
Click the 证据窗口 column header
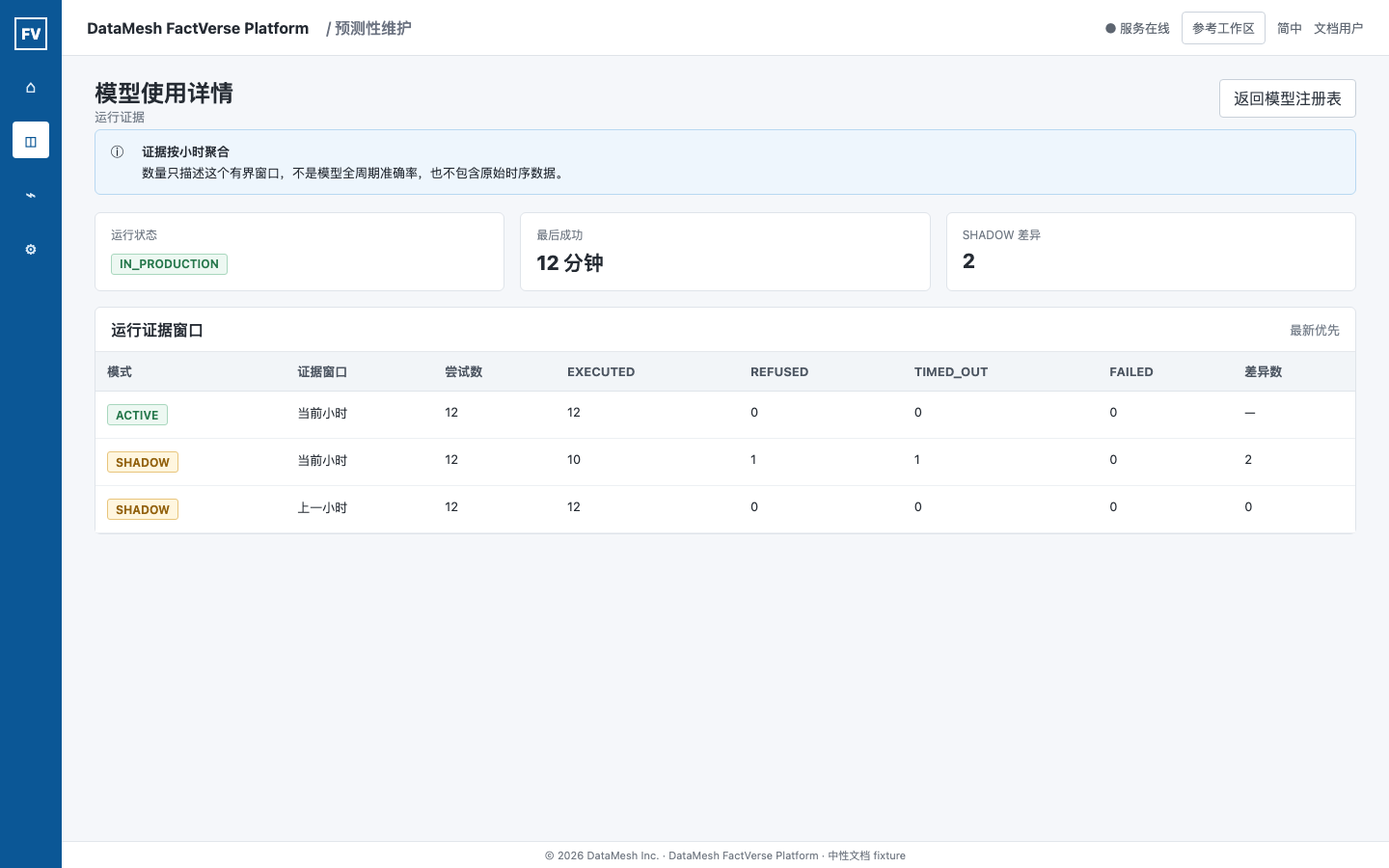click(x=322, y=372)
